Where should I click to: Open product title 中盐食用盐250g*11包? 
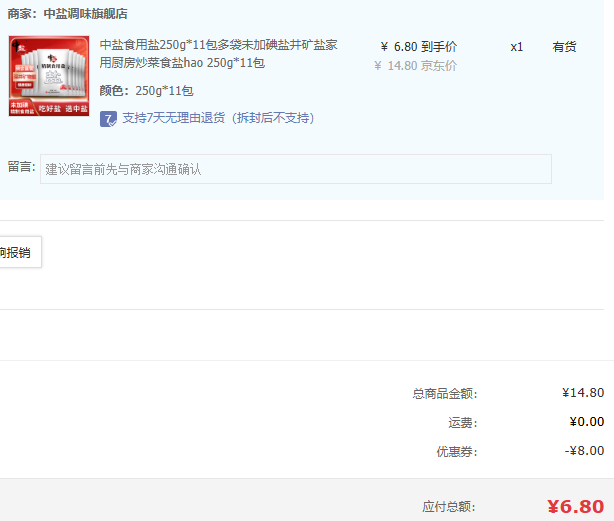(x=218, y=54)
